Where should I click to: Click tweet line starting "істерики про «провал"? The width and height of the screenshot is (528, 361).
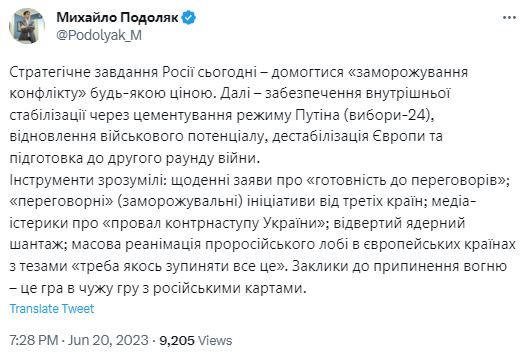pos(237,223)
